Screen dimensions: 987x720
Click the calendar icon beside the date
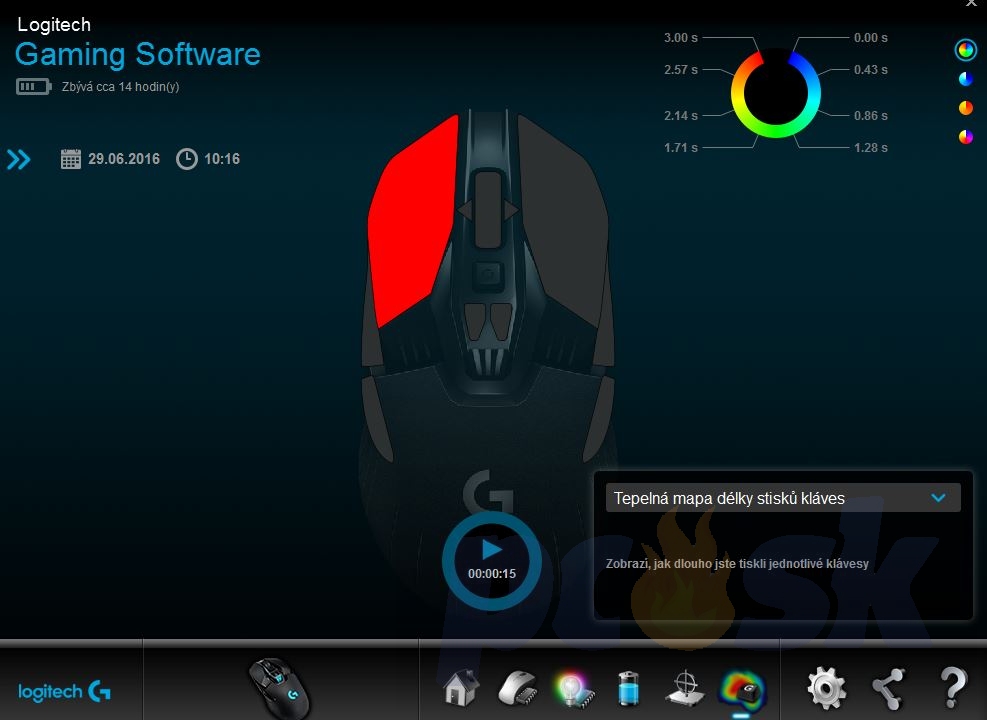(x=70, y=159)
